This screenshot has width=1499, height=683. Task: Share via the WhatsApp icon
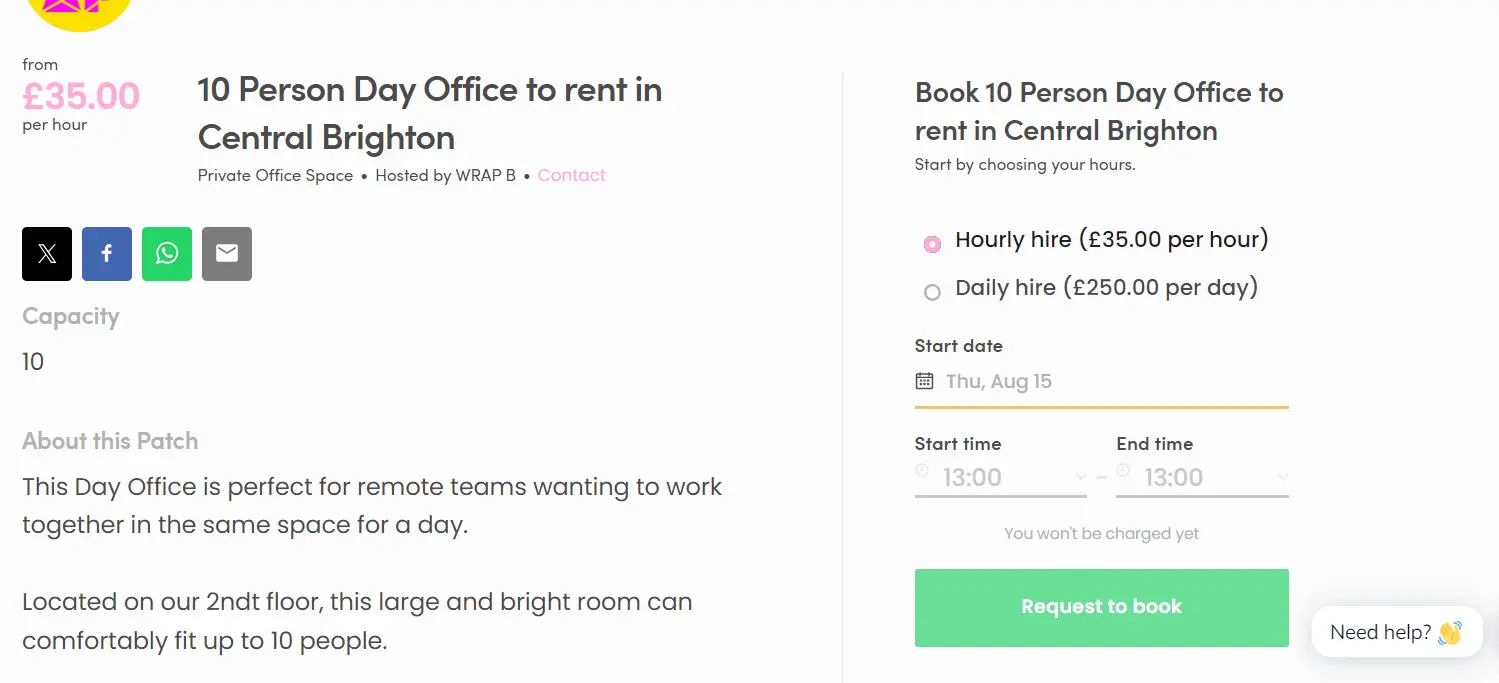tap(167, 254)
